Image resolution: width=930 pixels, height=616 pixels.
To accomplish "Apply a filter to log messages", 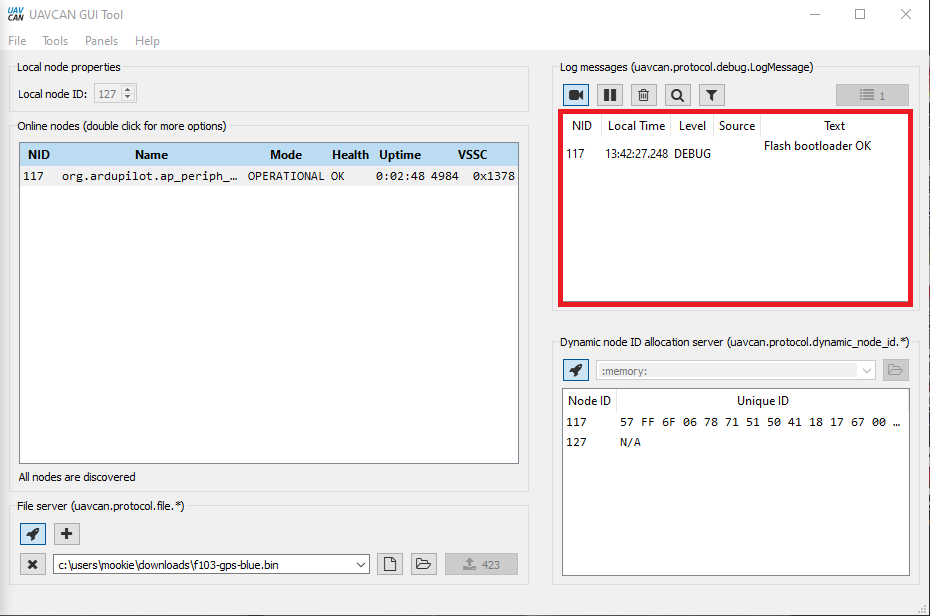I will coord(711,94).
